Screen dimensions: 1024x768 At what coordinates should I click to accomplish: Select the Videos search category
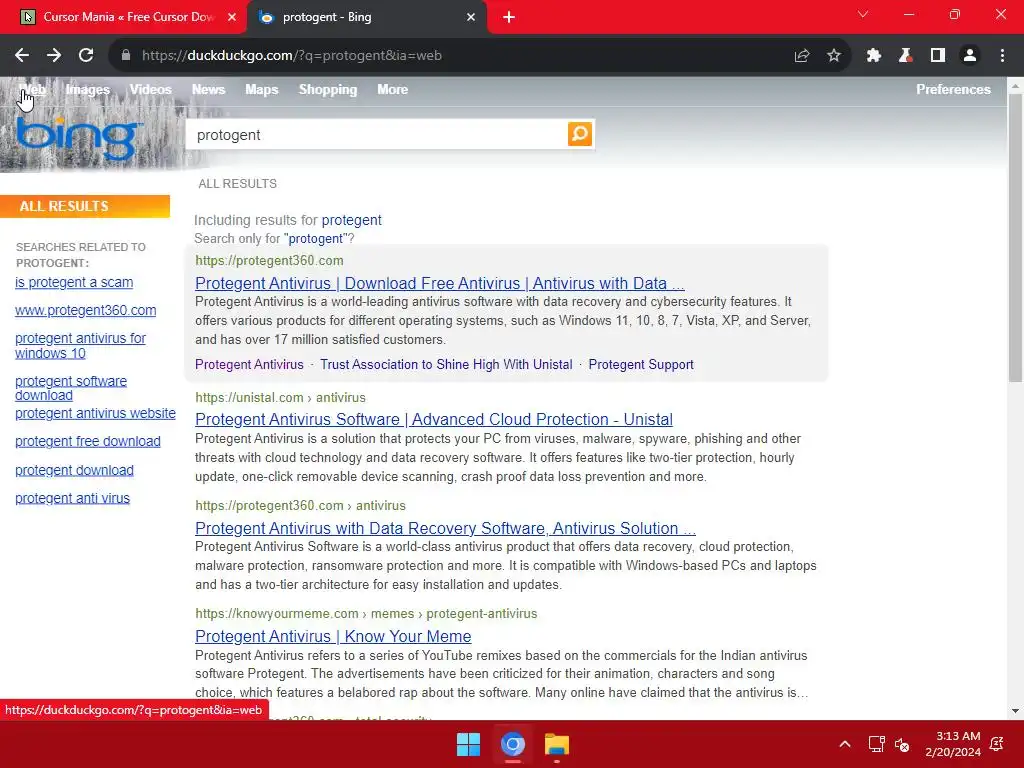tap(150, 89)
